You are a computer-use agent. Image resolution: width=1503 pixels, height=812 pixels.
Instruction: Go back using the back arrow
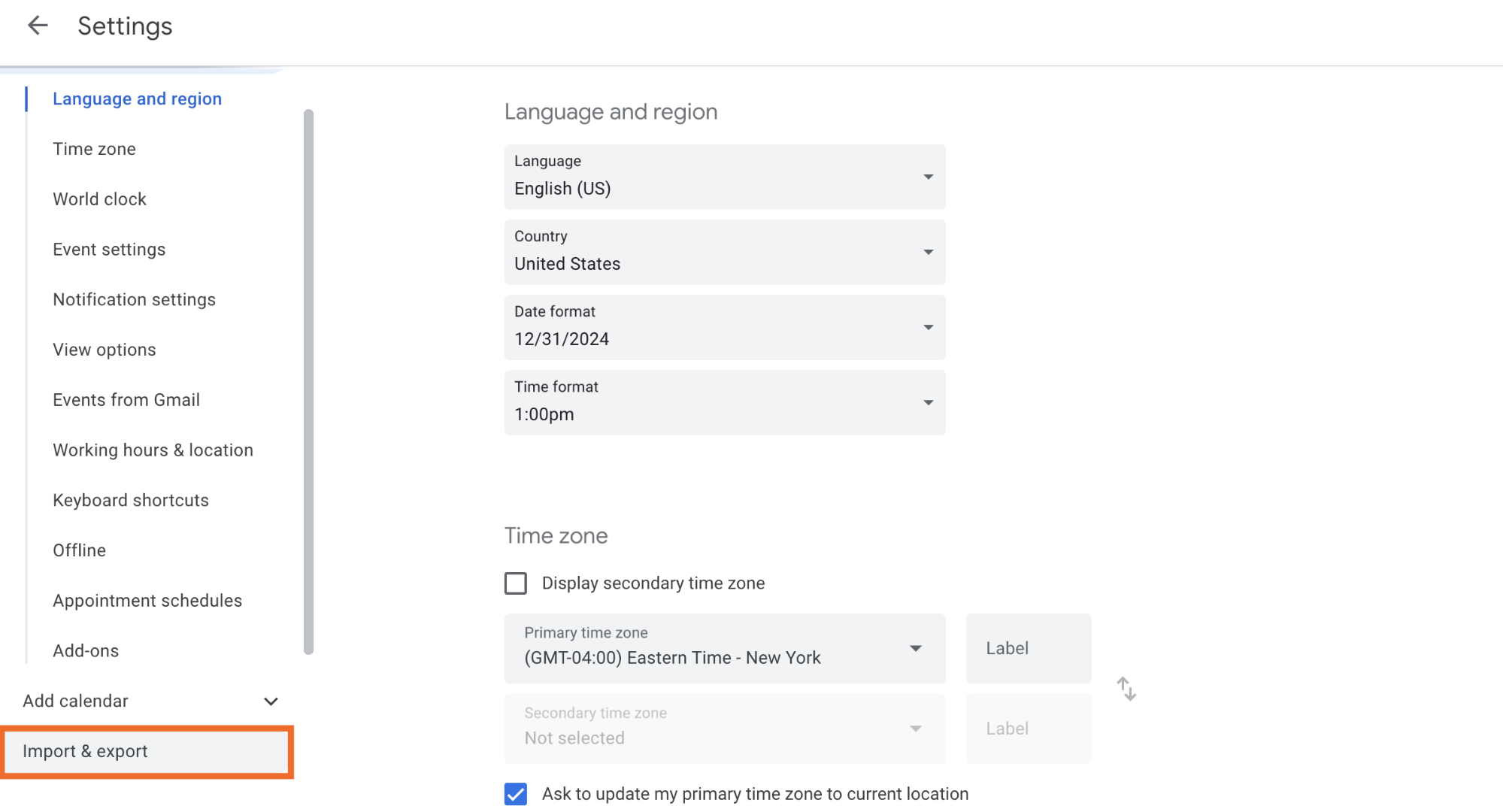(x=37, y=25)
